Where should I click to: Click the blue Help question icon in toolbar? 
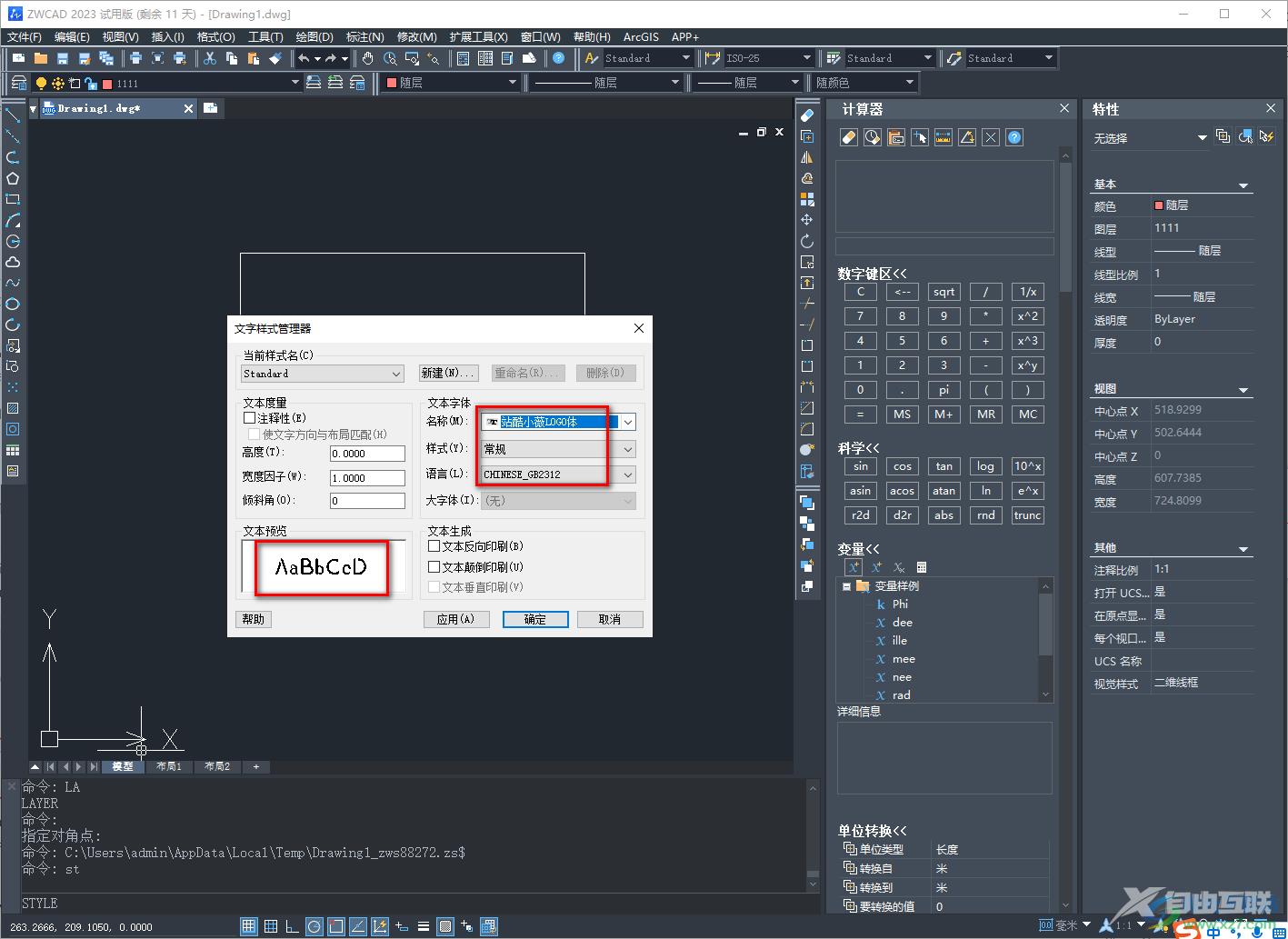(558, 58)
